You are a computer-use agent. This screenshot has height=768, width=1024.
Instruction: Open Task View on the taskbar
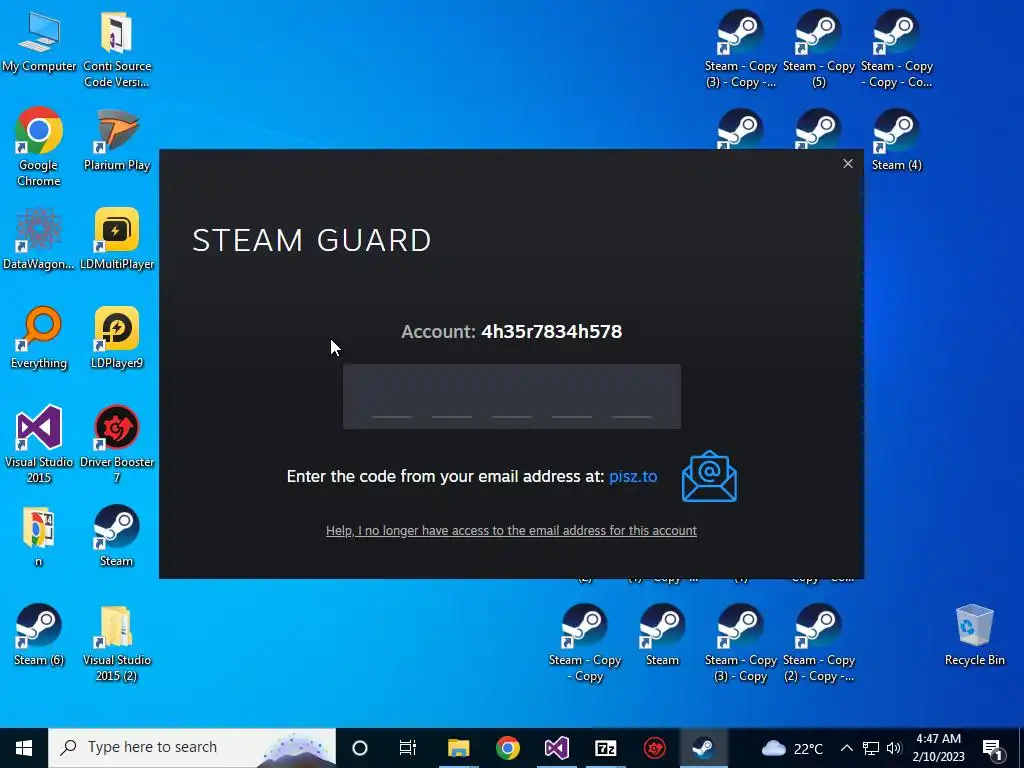pos(408,748)
